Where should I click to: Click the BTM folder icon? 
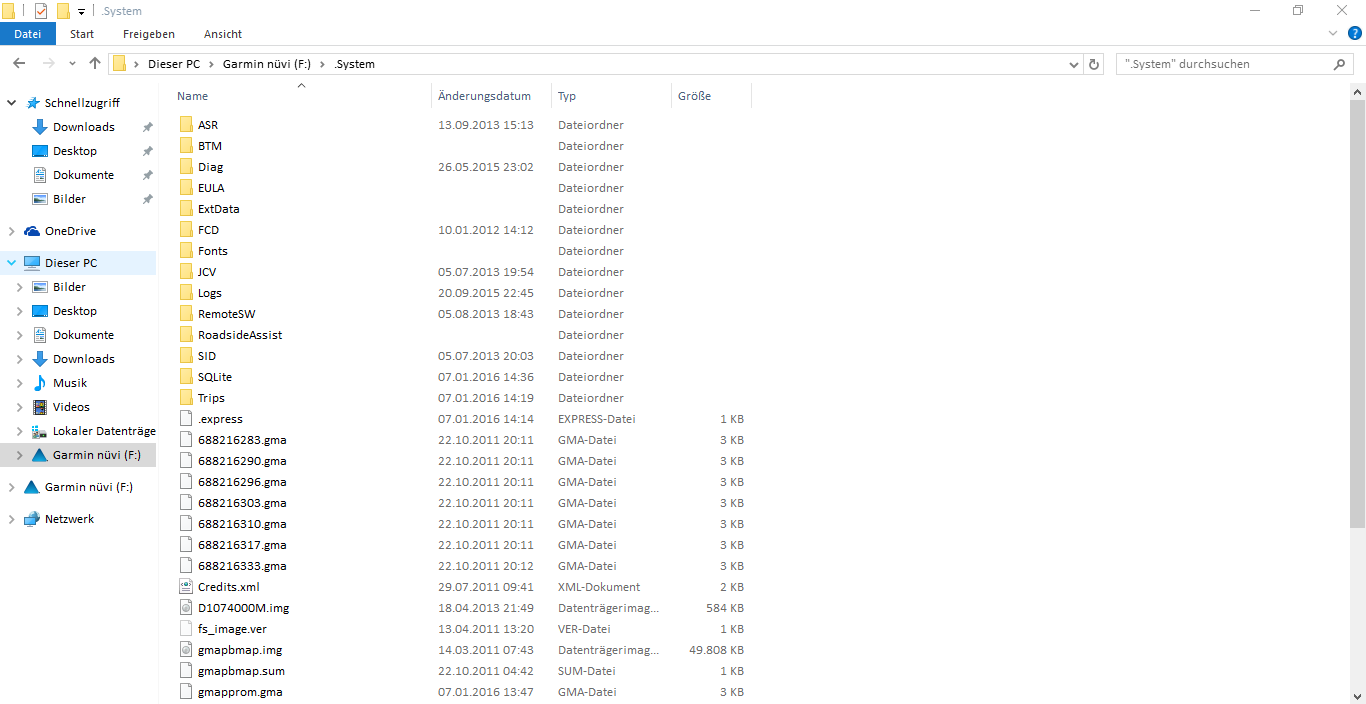tap(186, 146)
